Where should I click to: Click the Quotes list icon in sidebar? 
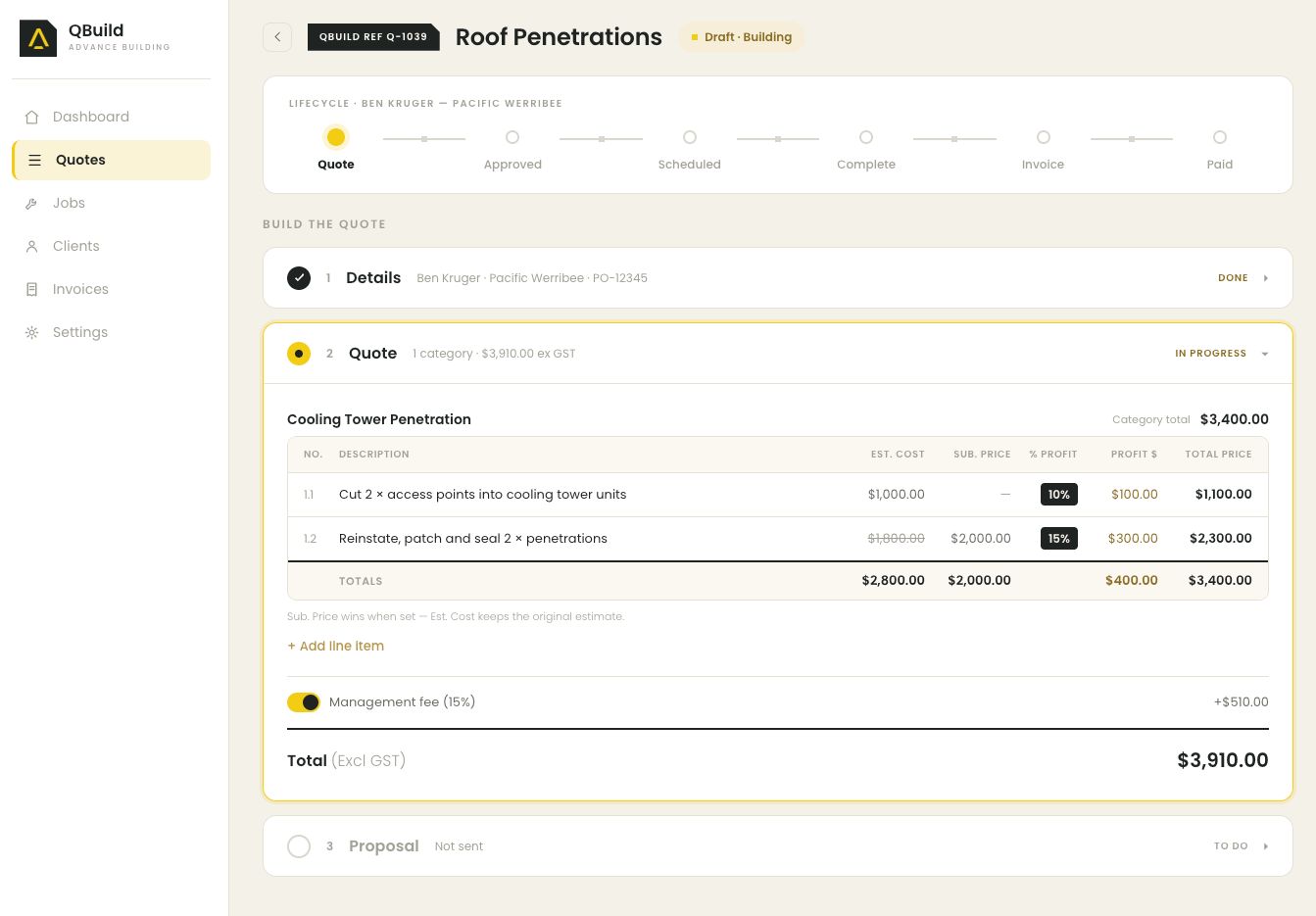34,160
